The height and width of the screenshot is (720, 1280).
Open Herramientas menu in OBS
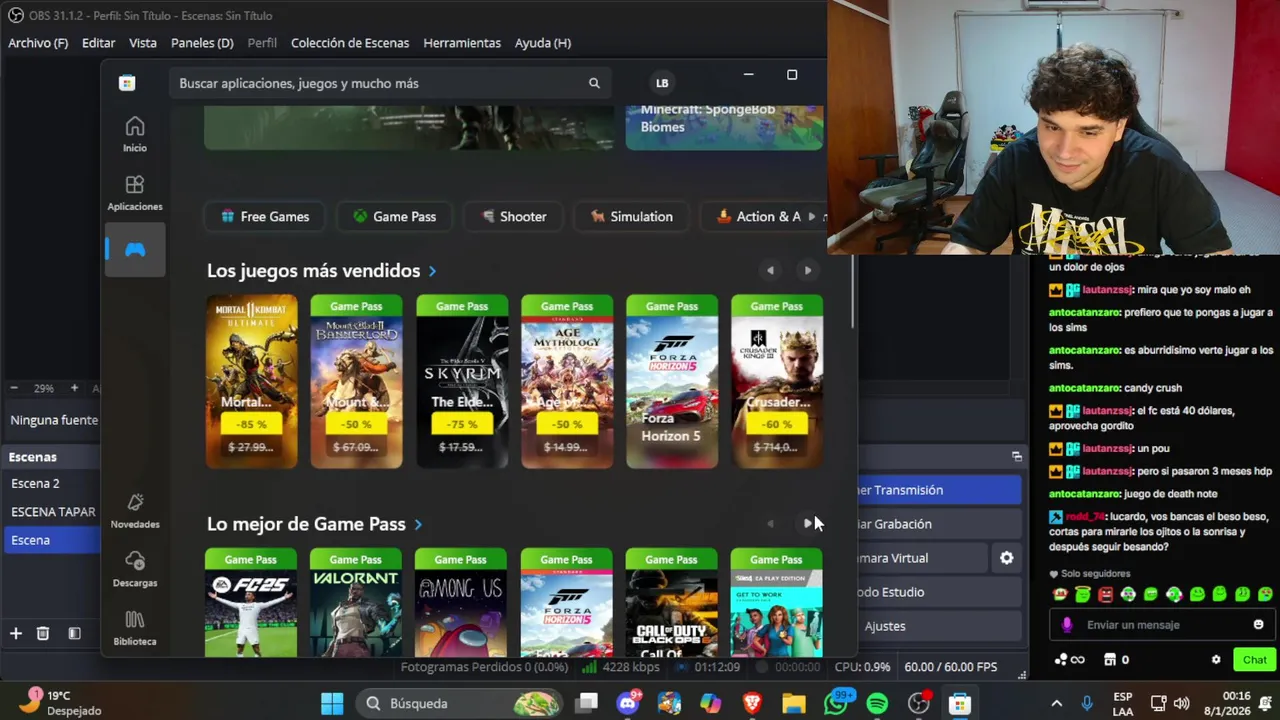(462, 43)
